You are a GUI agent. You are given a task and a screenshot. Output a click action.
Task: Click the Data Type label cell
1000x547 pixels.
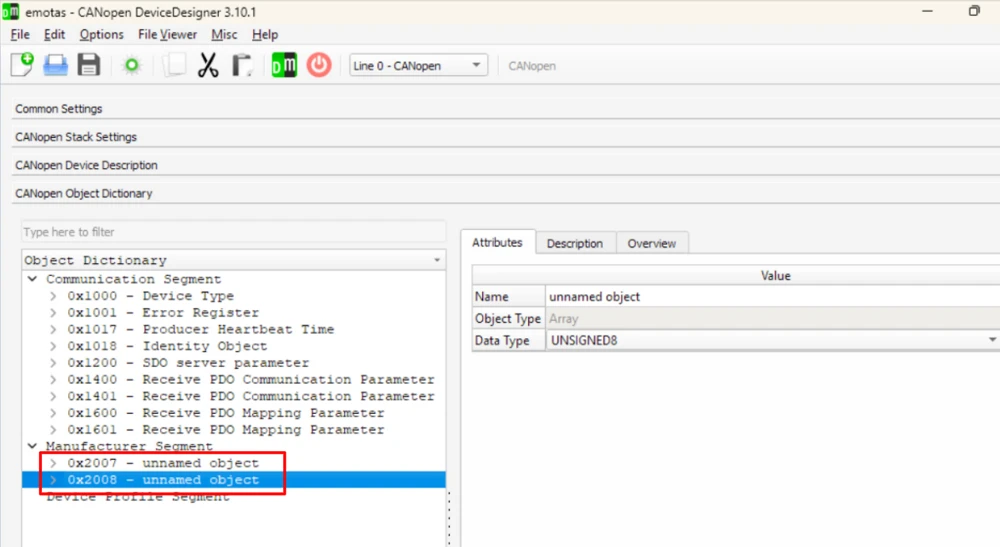(508, 340)
